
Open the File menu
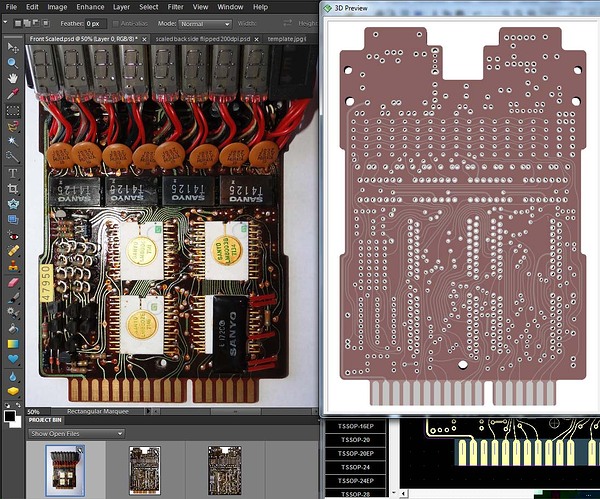tap(11, 7)
